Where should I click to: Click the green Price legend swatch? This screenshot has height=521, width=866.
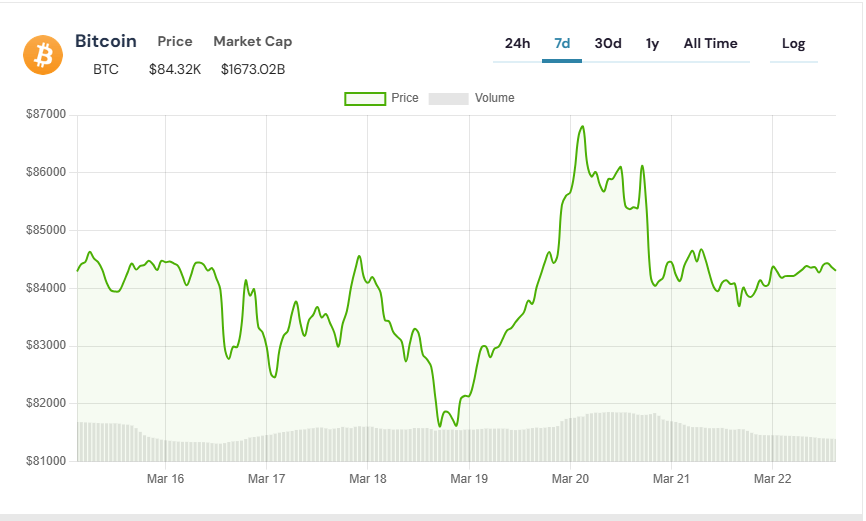tap(365, 99)
